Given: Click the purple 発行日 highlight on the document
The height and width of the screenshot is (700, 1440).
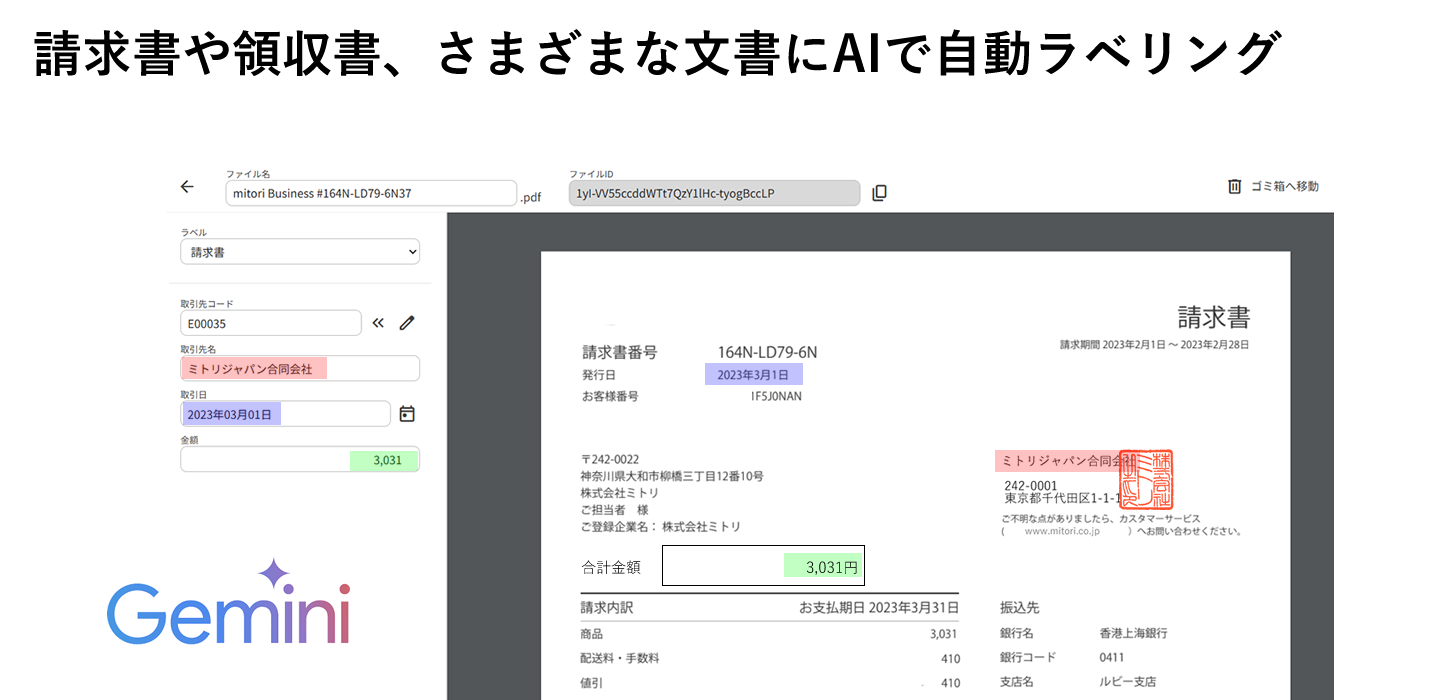Looking at the screenshot, I should click(x=754, y=373).
